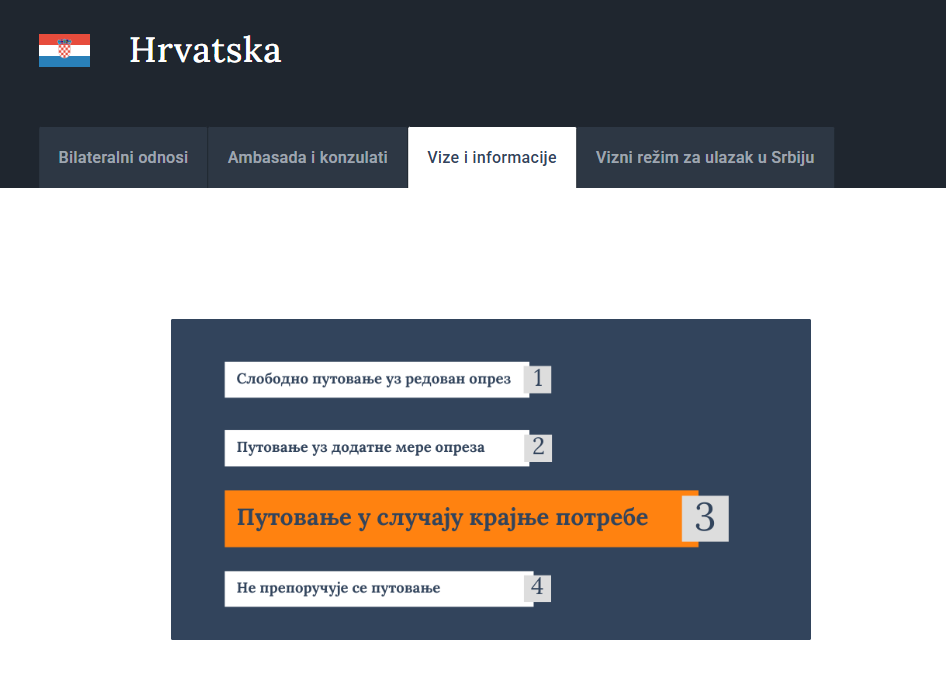Expand the Vizni režim za ulazak u Srbiju section
Image resolution: width=946 pixels, height=679 pixels.
[x=706, y=157]
